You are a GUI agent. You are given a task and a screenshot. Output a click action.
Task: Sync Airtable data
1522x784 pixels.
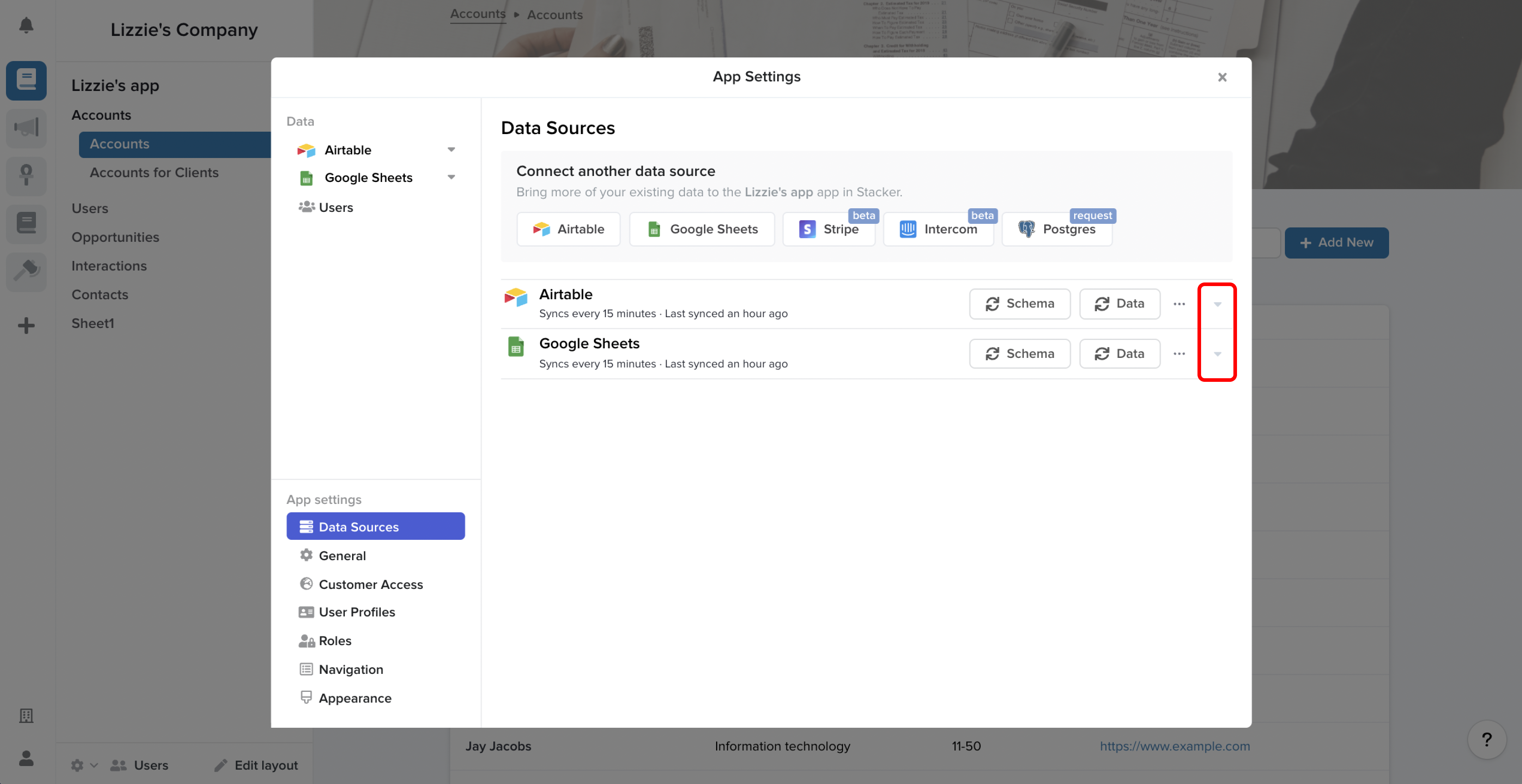[x=1120, y=304]
